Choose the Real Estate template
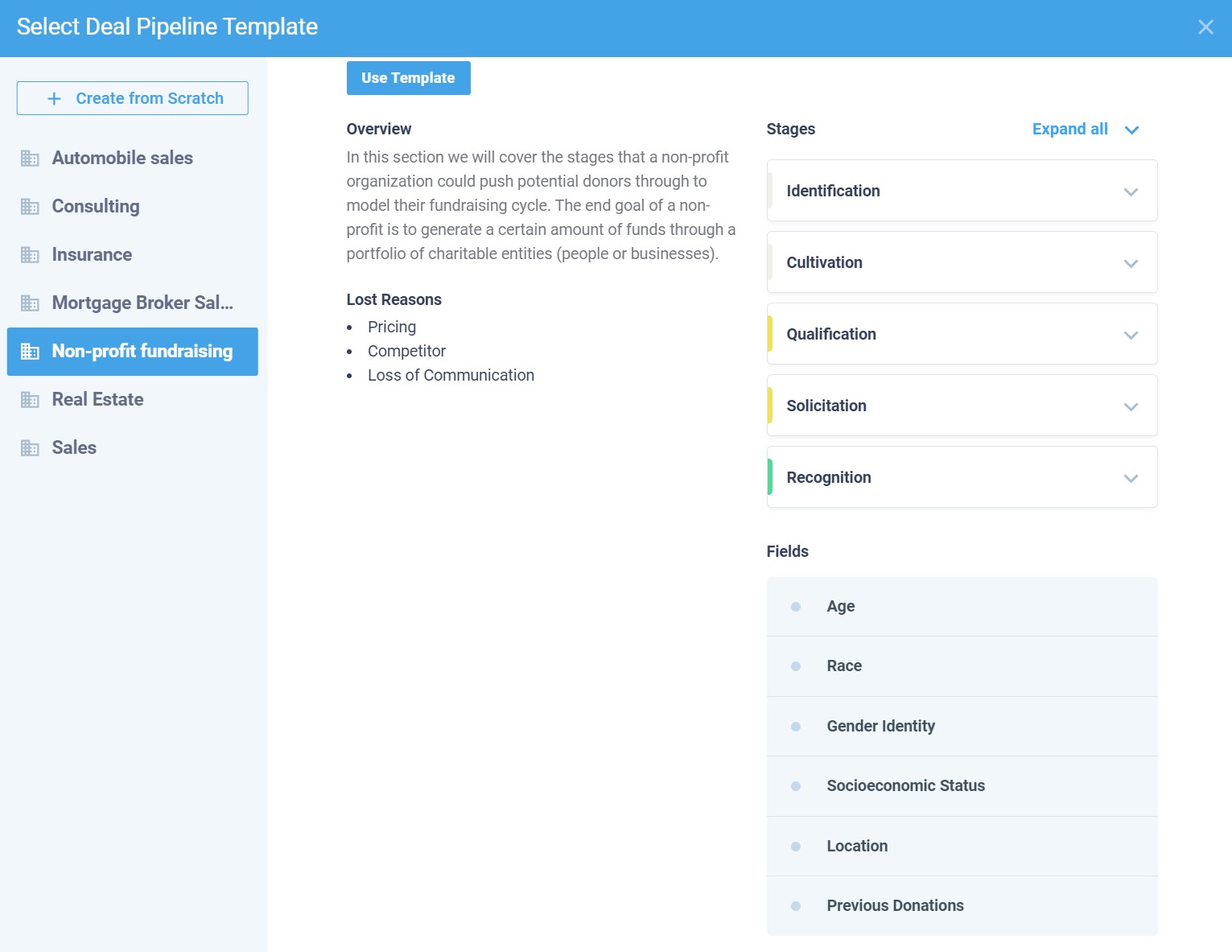 coord(97,400)
